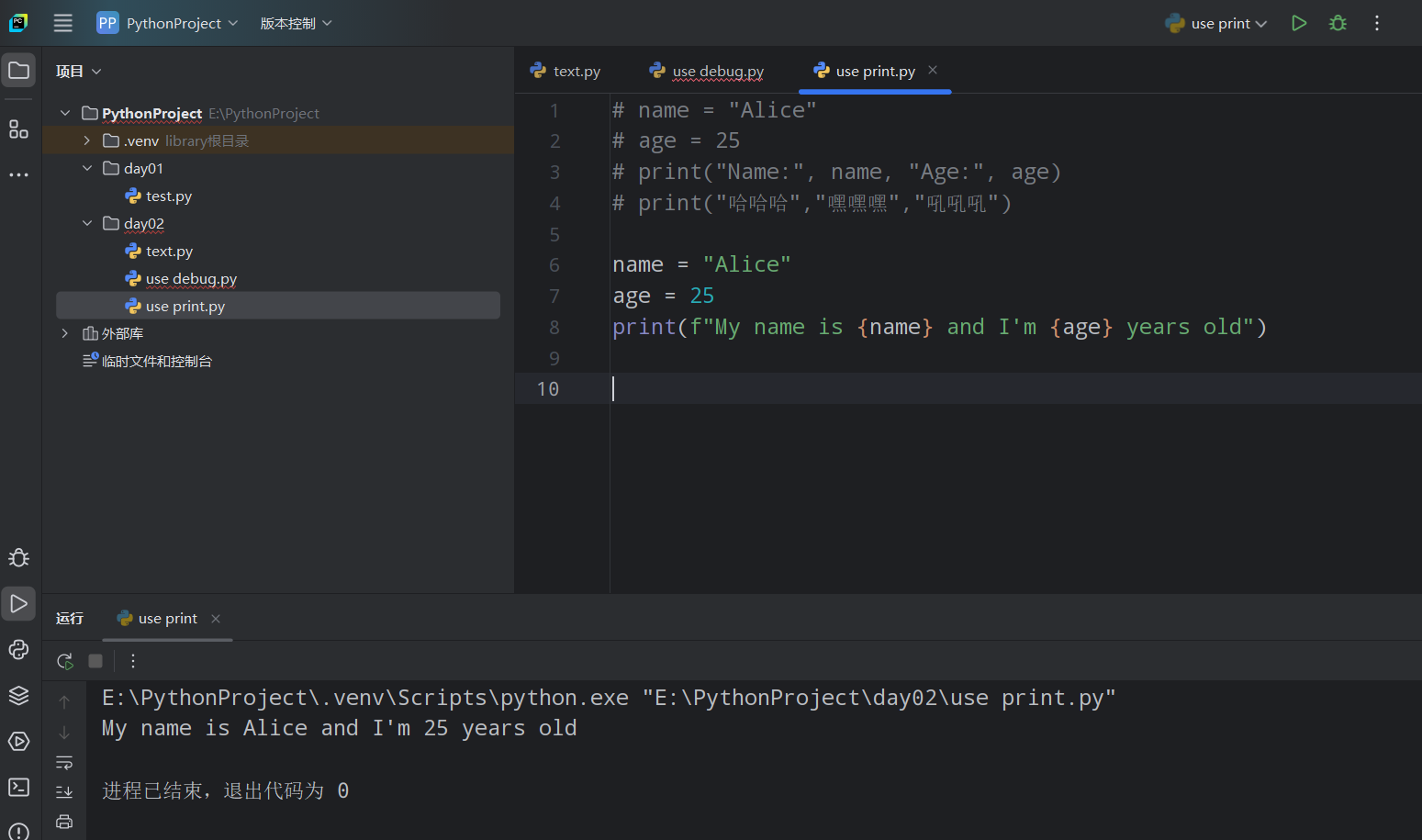Place cursor on editor line 8 print statement
Image resolution: width=1422 pixels, height=840 pixels.
click(939, 327)
